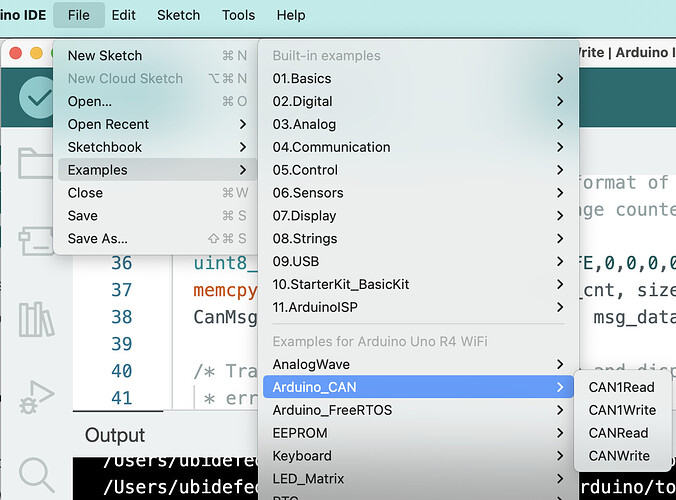Choose Close from File menu
This screenshot has width=676, height=500.
click(x=157, y=193)
